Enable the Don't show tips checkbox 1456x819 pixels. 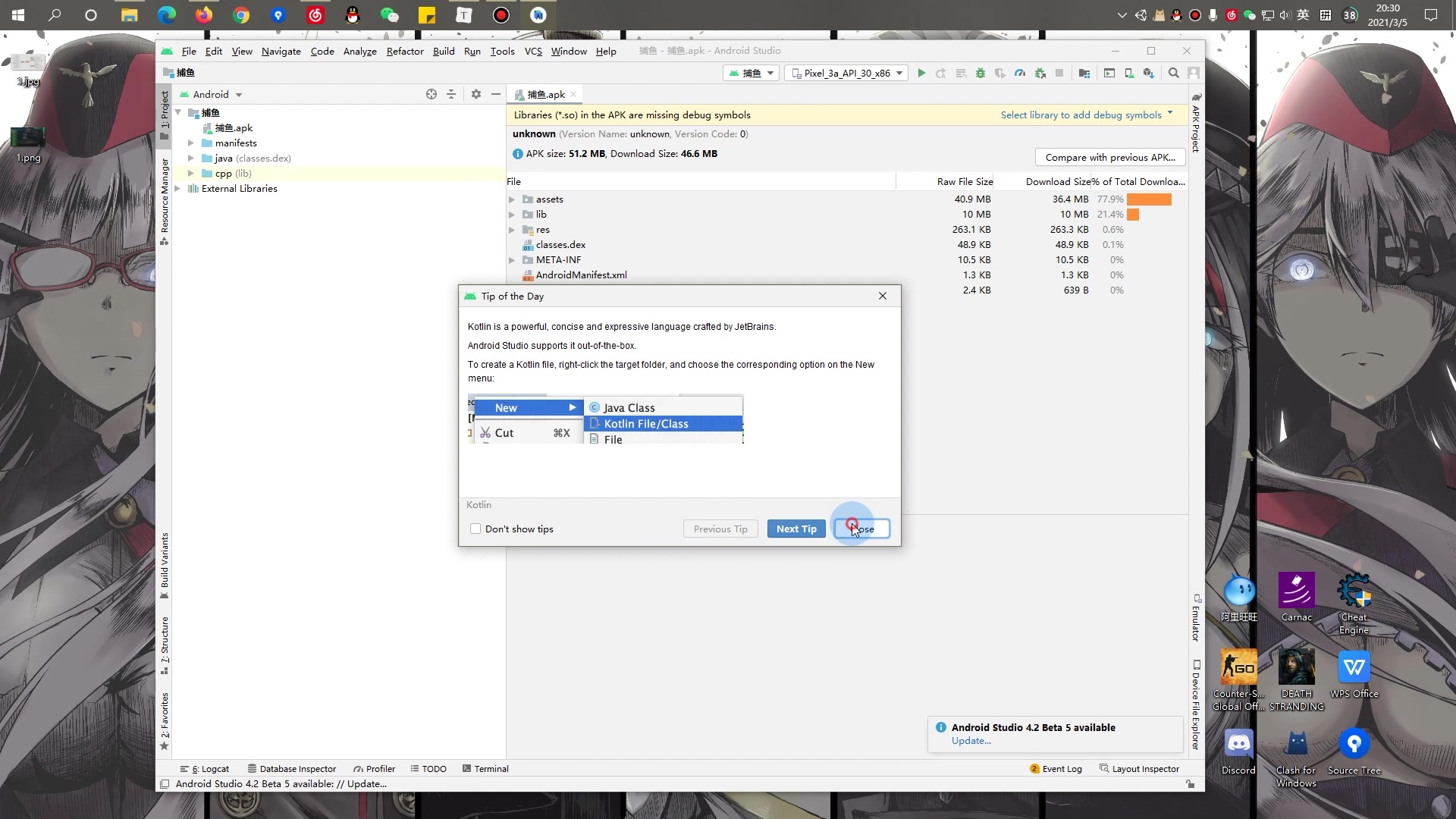click(x=475, y=529)
